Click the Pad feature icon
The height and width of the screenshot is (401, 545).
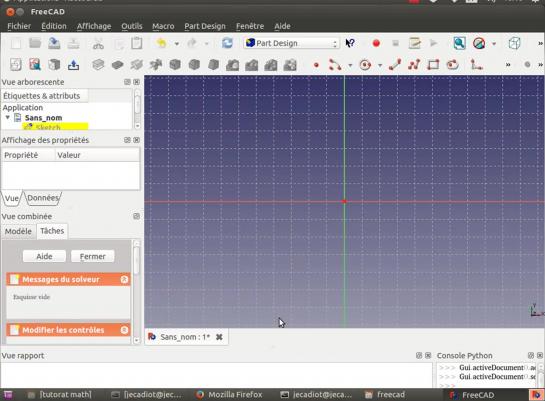[x=98, y=65]
